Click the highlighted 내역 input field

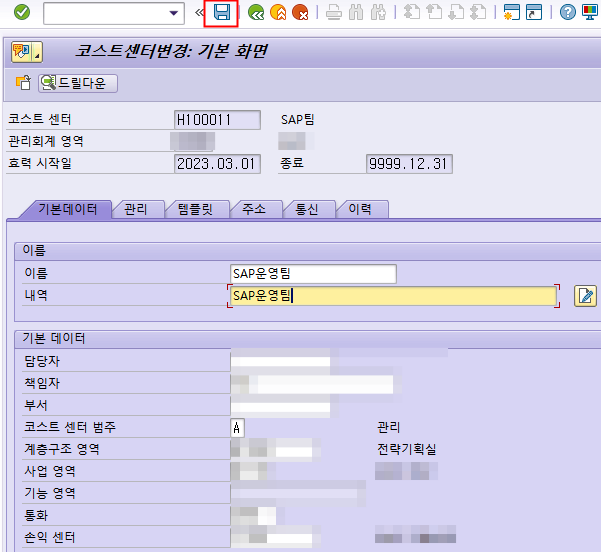(393, 296)
